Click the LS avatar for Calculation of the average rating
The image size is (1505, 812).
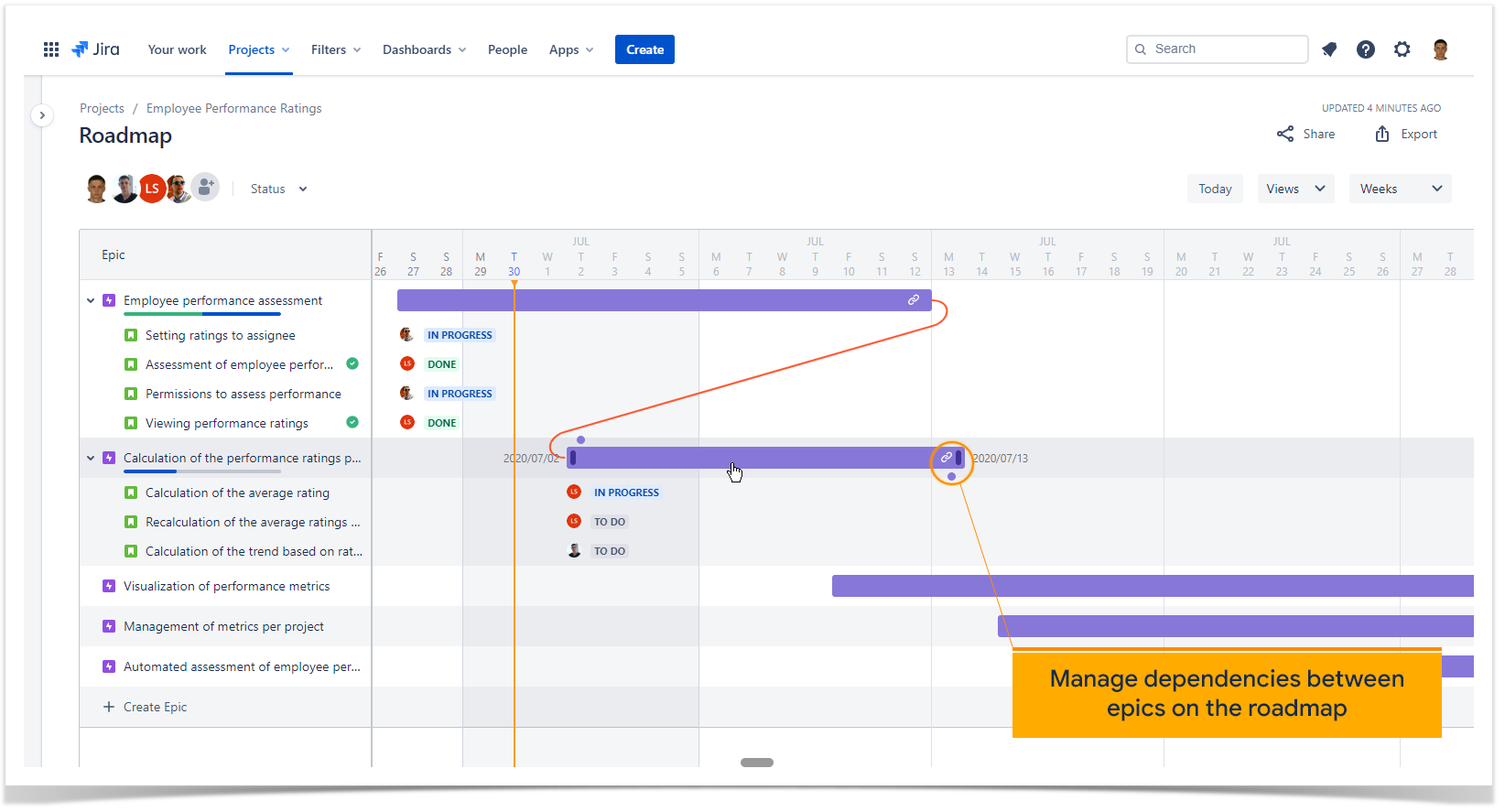tap(574, 493)
